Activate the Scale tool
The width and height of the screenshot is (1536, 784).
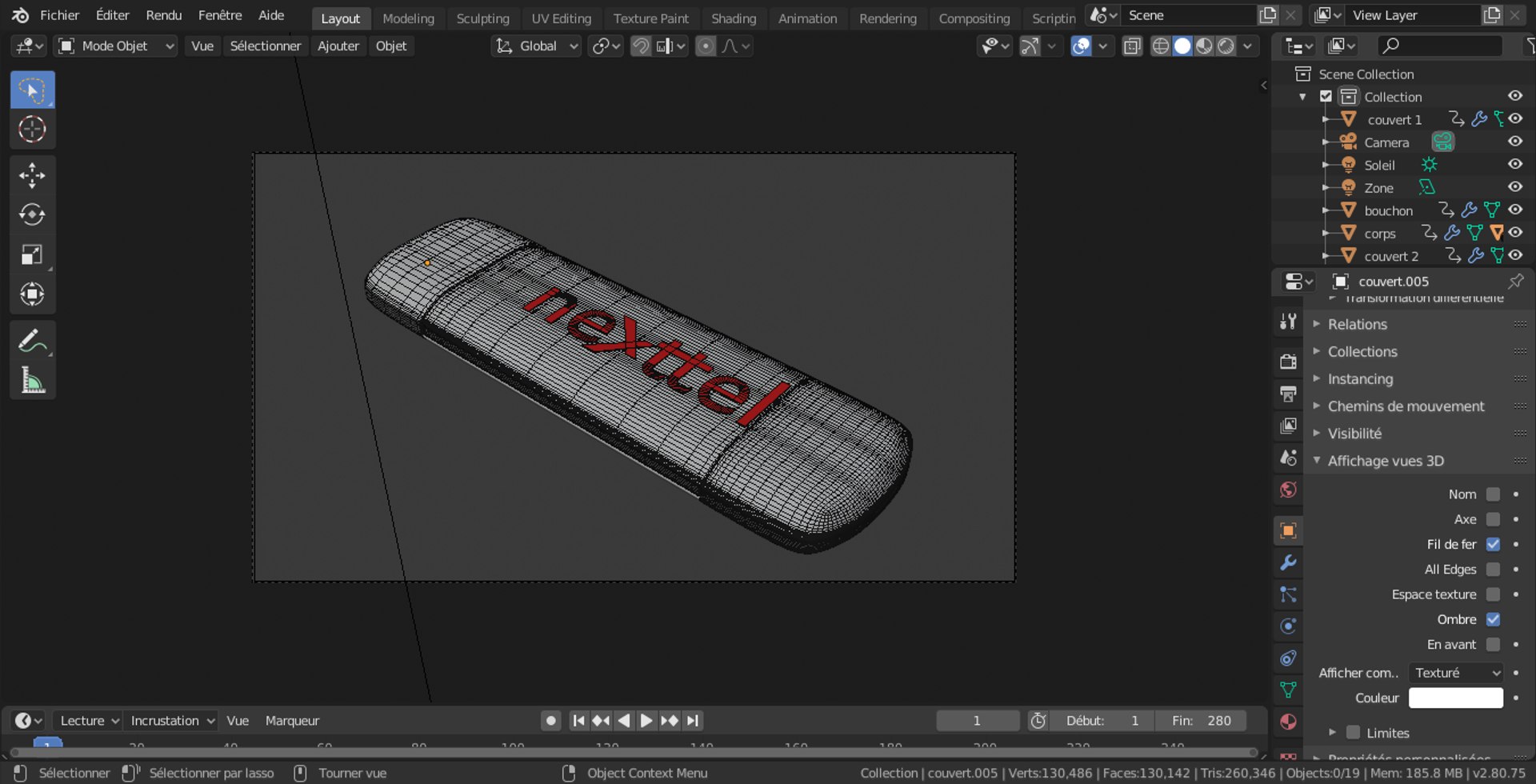pos(32,254)
